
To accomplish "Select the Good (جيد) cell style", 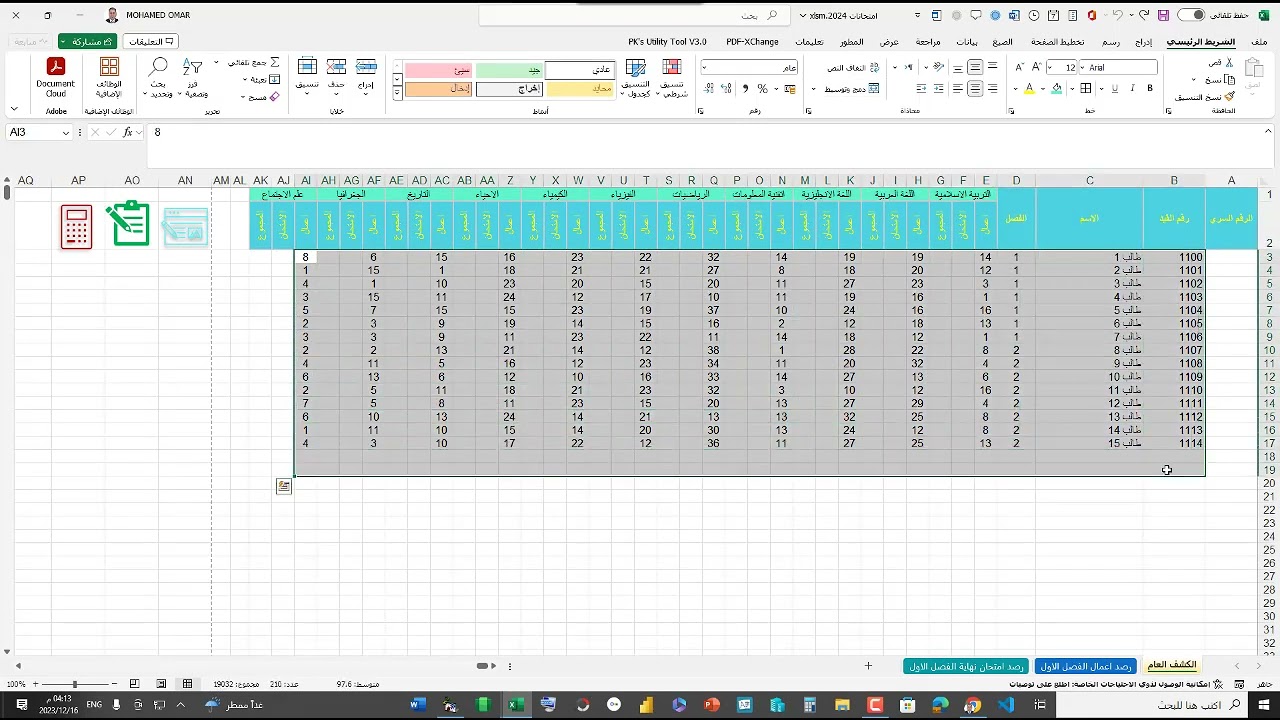I will pos(509,70).
